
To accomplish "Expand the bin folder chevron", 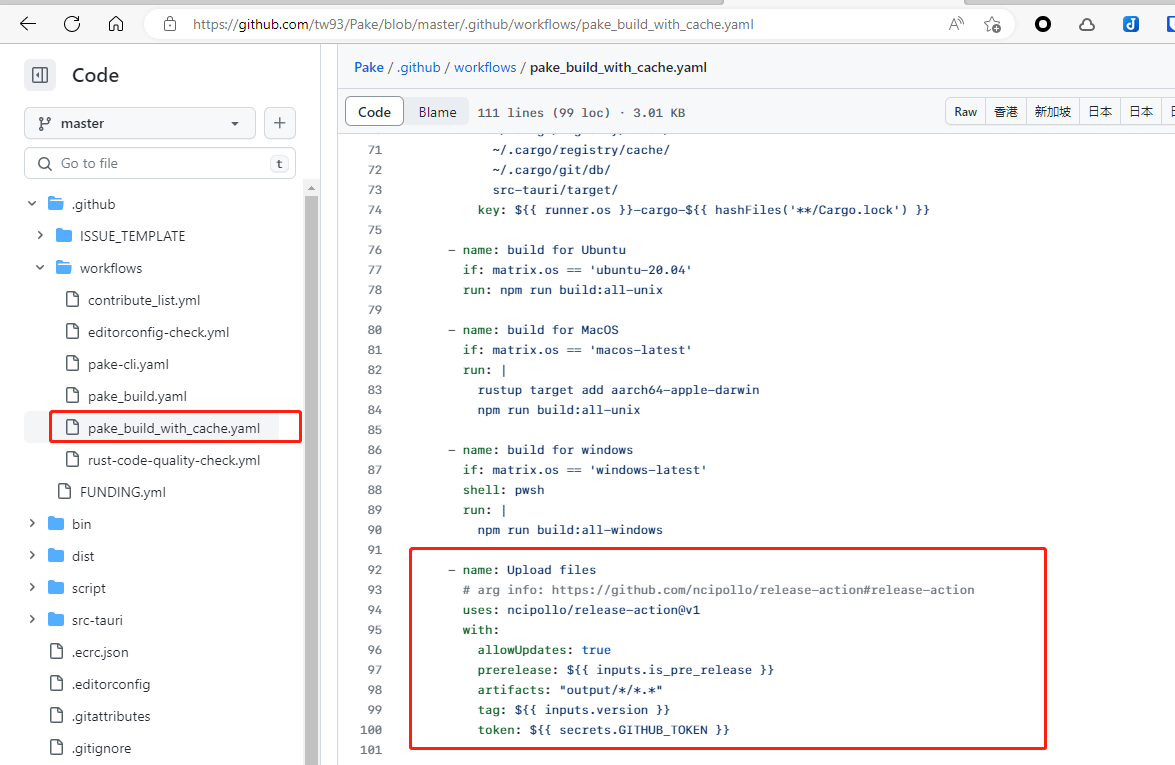I will pyautogui.click(x=31, y=524).
